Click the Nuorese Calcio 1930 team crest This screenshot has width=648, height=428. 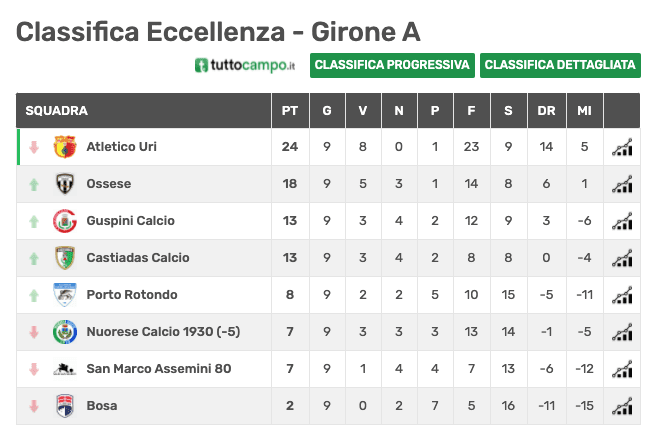64,332
